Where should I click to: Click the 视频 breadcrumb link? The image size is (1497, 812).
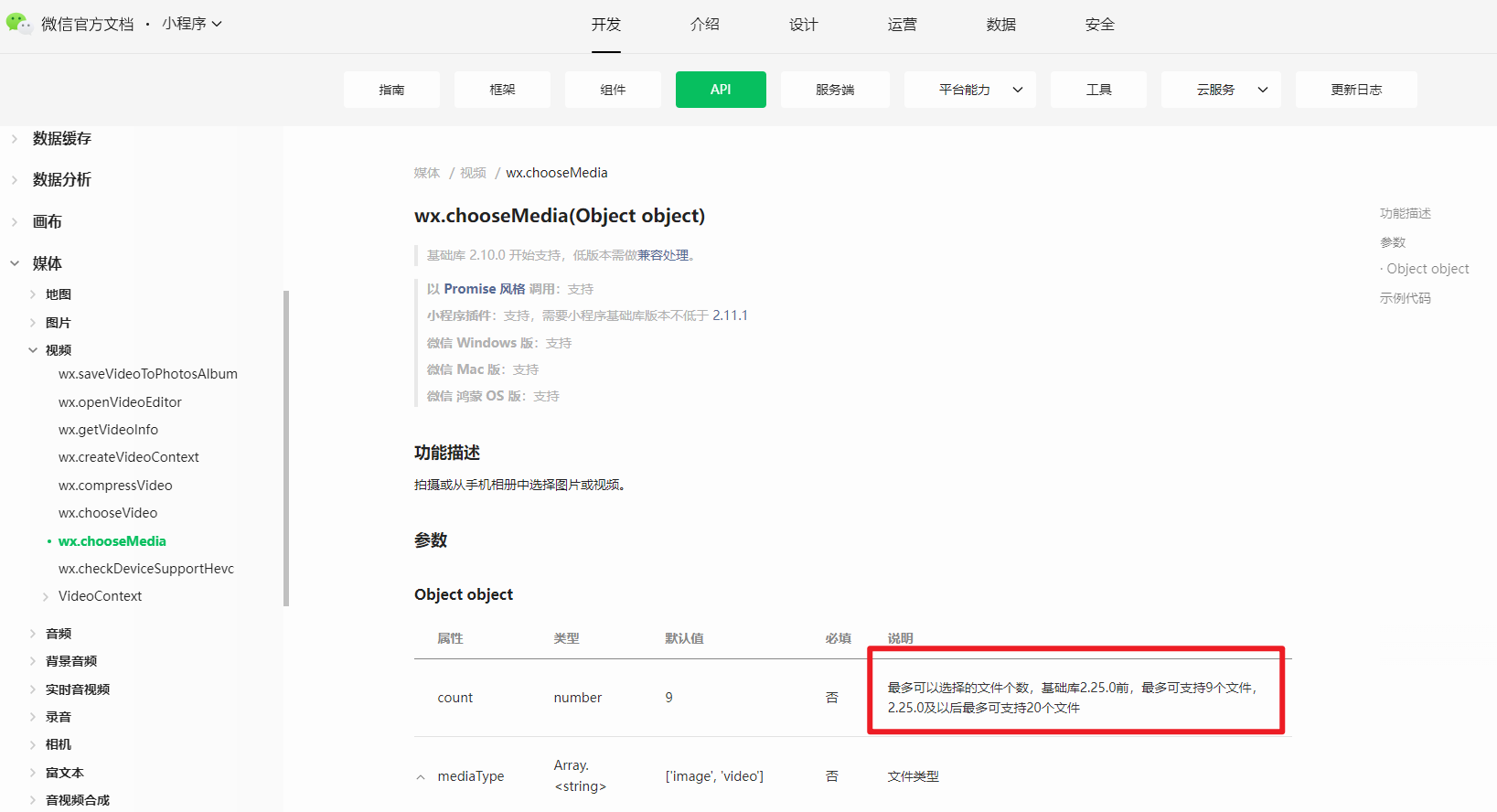pos(473,173)
